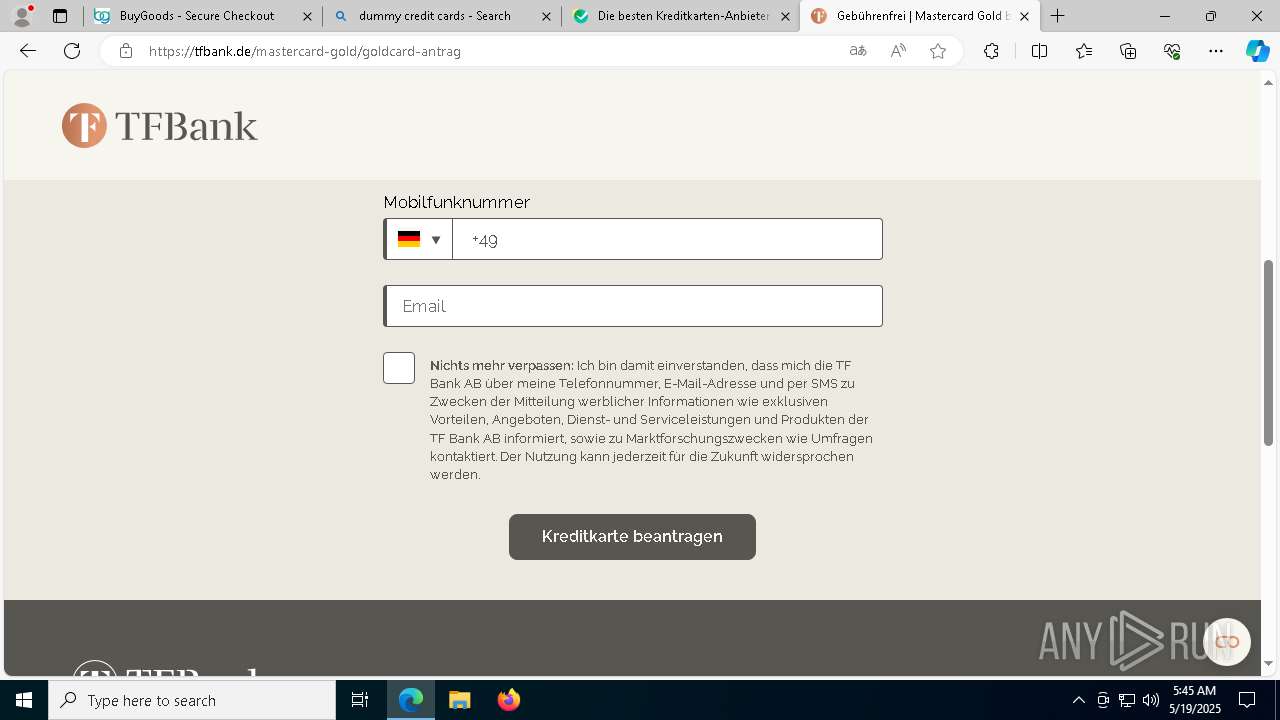The height and width of the screenshot is (720, 1280).
Task: Close the dummy credit cards tab
Action: coord(546,16)
